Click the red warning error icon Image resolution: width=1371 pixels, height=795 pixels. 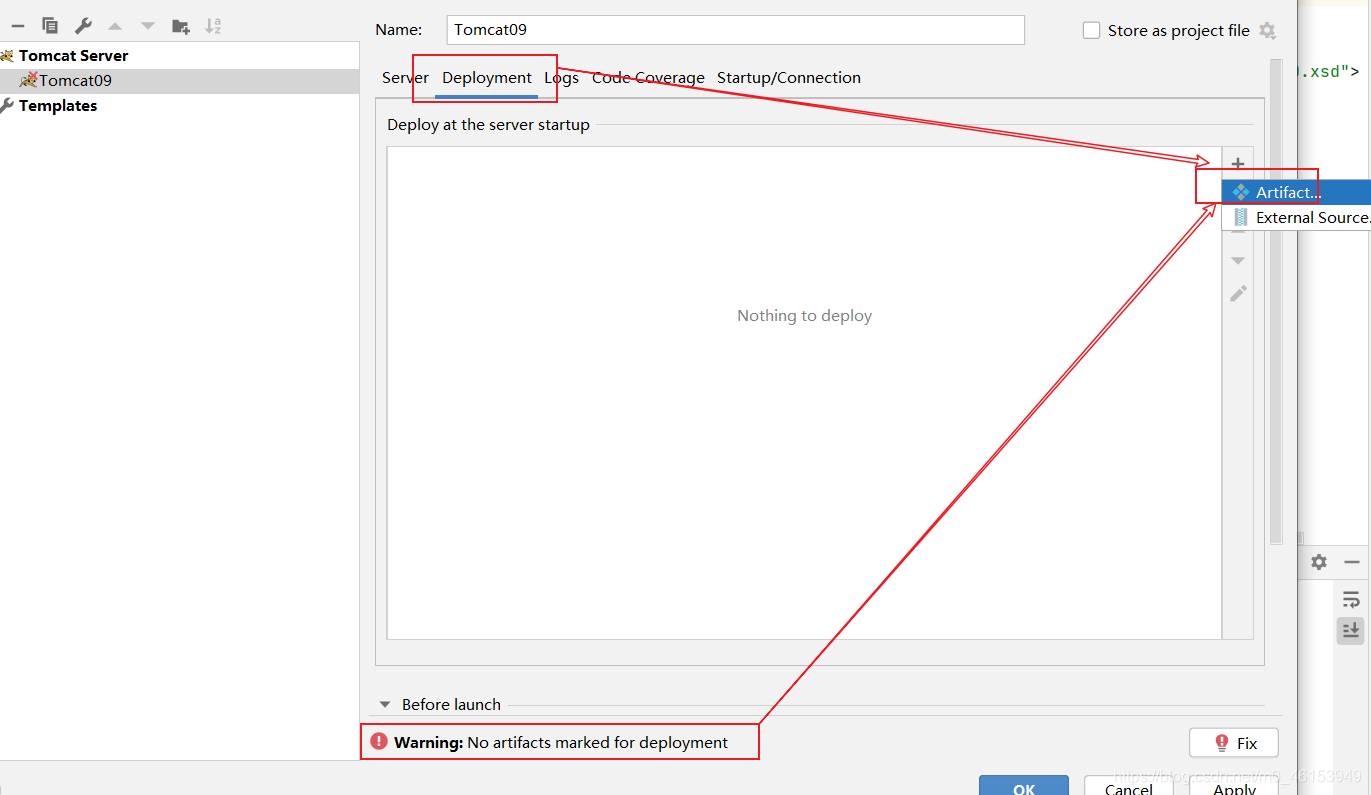pyautogui.click(x=378, y=741)
